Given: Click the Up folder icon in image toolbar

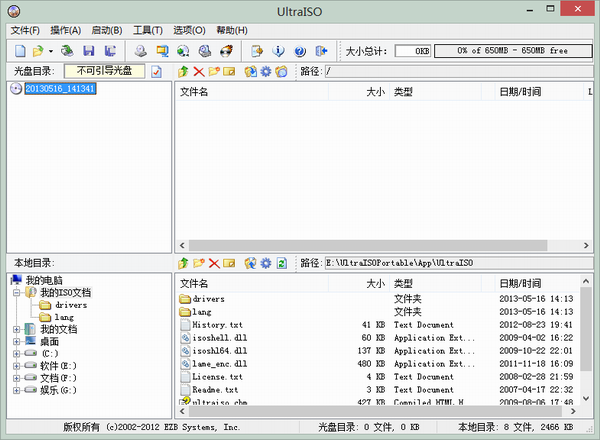Looking at the screenshot, I should [183, 71].
